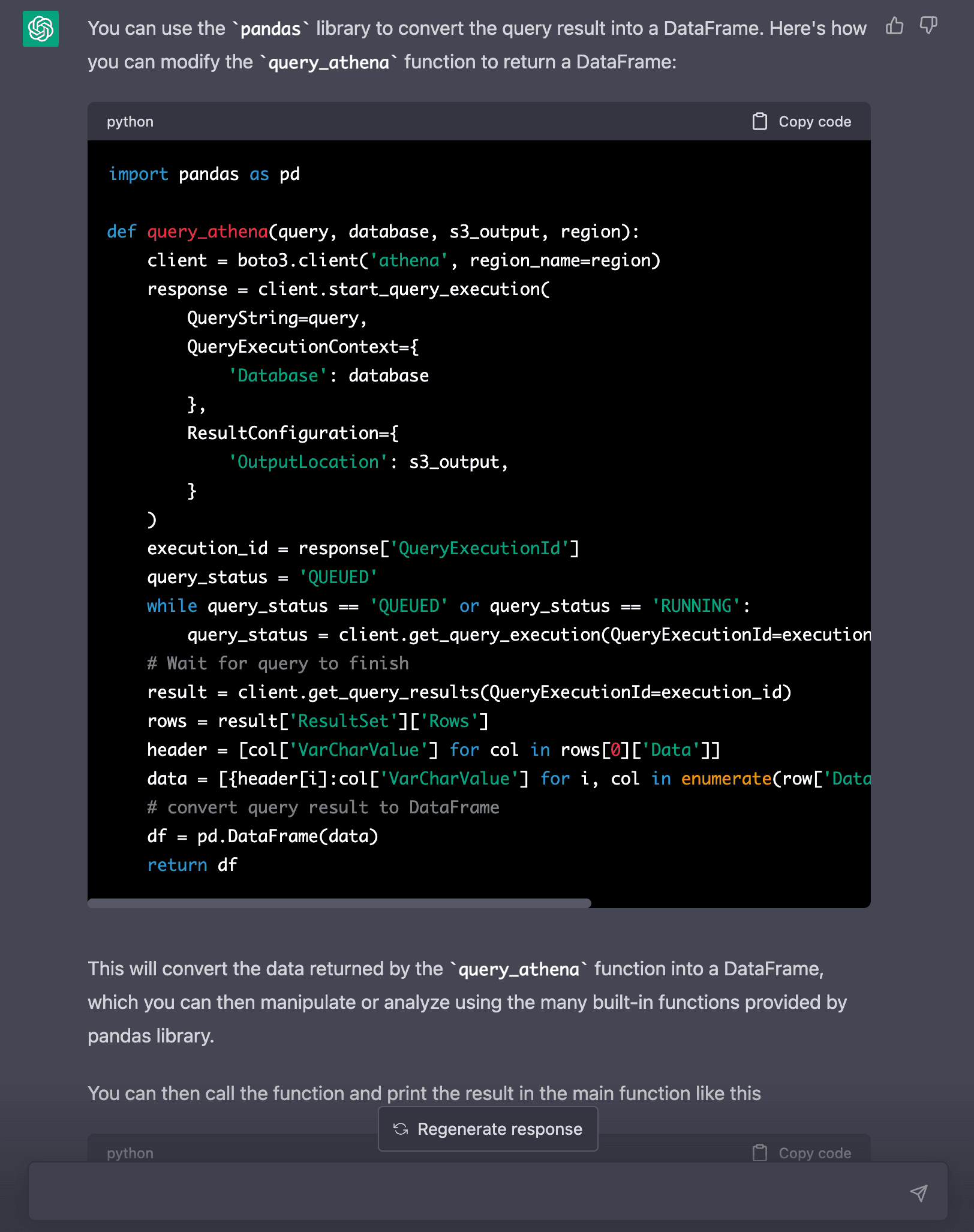Screen dimensions: 974x1232
Task: Click the thumbs down feedback icon
Action: tap(928, 26)
